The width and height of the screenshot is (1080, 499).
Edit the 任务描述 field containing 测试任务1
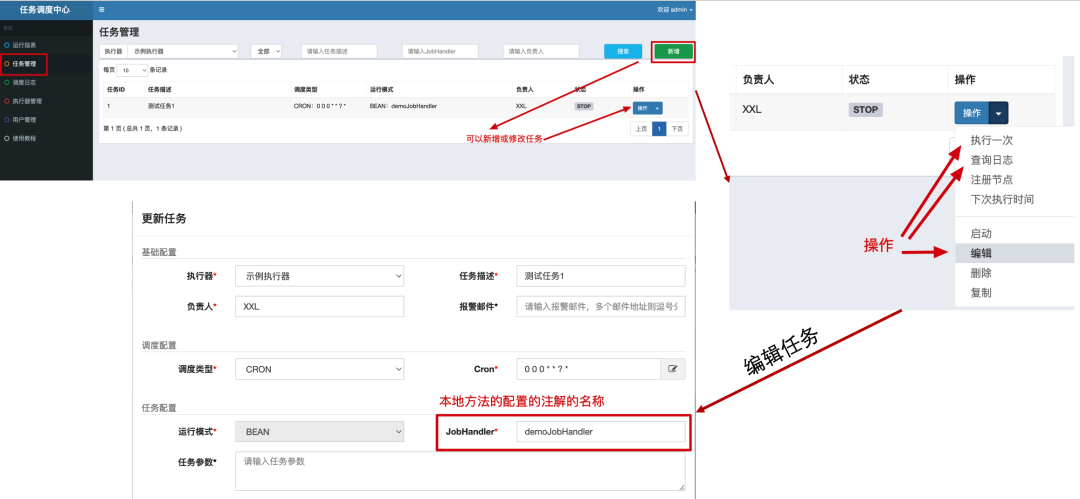coord(601,276)
